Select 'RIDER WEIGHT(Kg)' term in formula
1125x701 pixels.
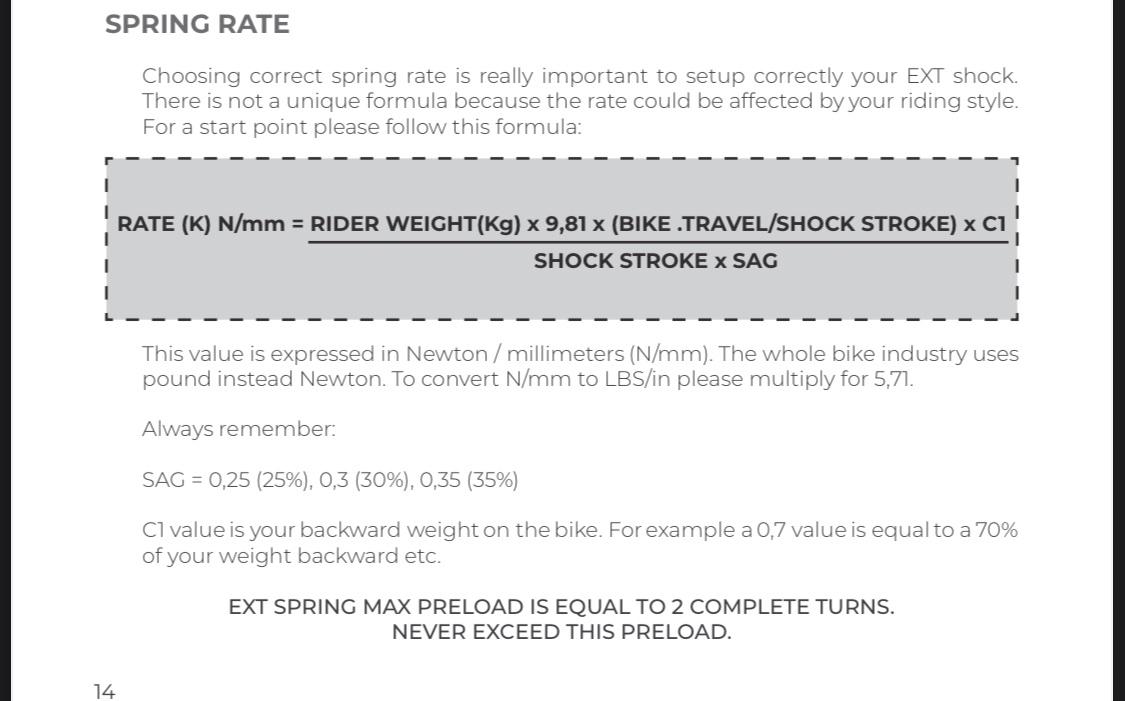[x=415, y=224]
